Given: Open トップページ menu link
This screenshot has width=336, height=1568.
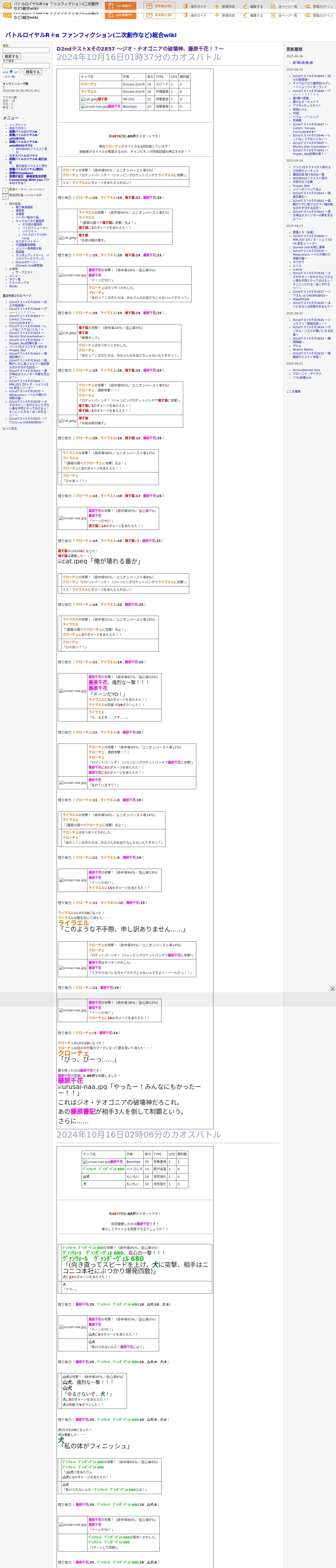Looking at the screenshot, I should tap(18, 125).
